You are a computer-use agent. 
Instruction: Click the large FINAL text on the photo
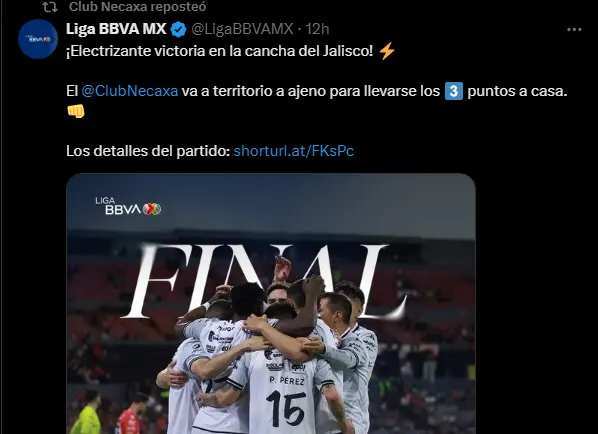click(265, 281)
